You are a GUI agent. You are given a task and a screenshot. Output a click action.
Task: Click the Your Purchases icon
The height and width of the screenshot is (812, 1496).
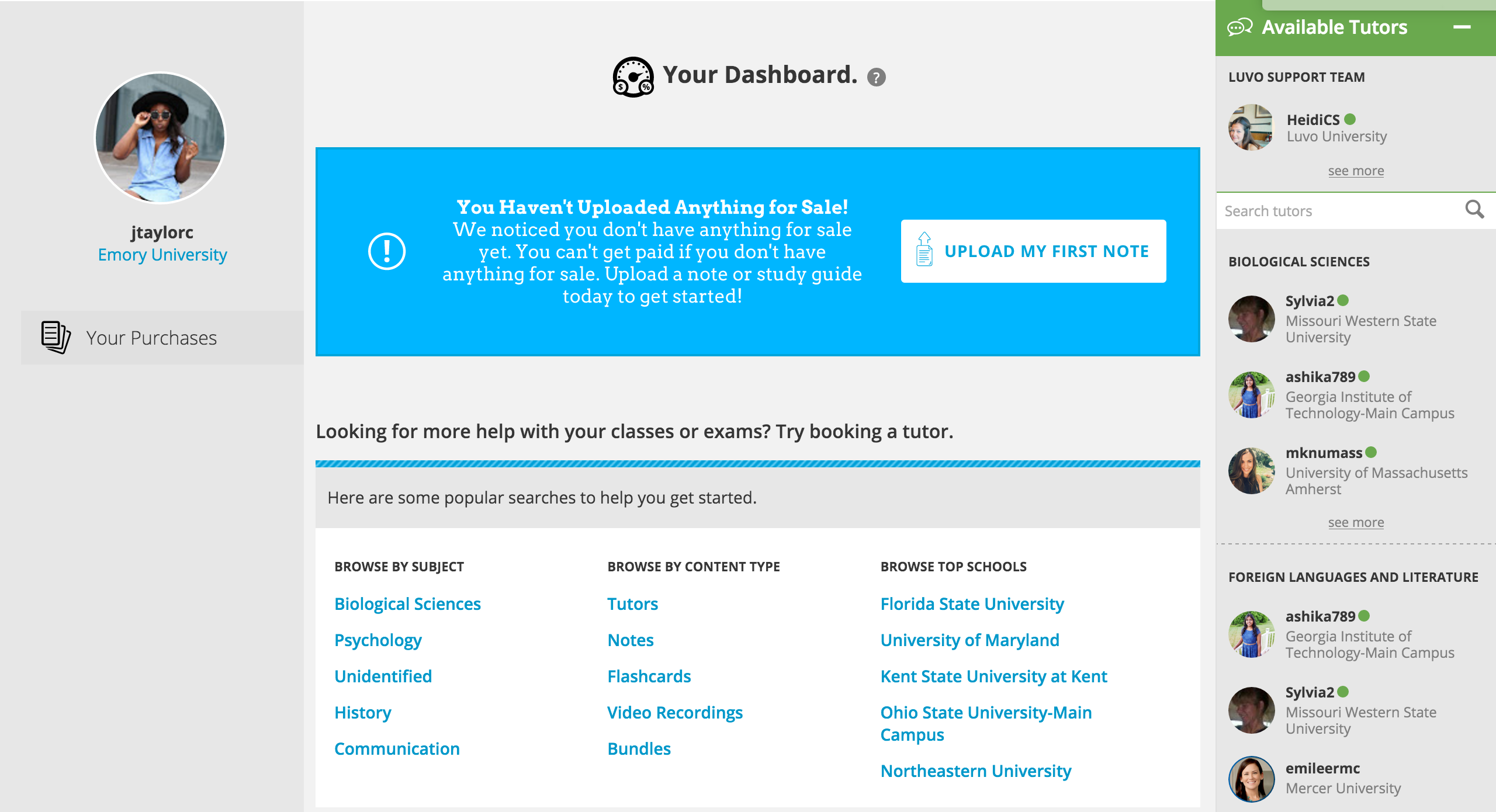[x=56, y=337]
